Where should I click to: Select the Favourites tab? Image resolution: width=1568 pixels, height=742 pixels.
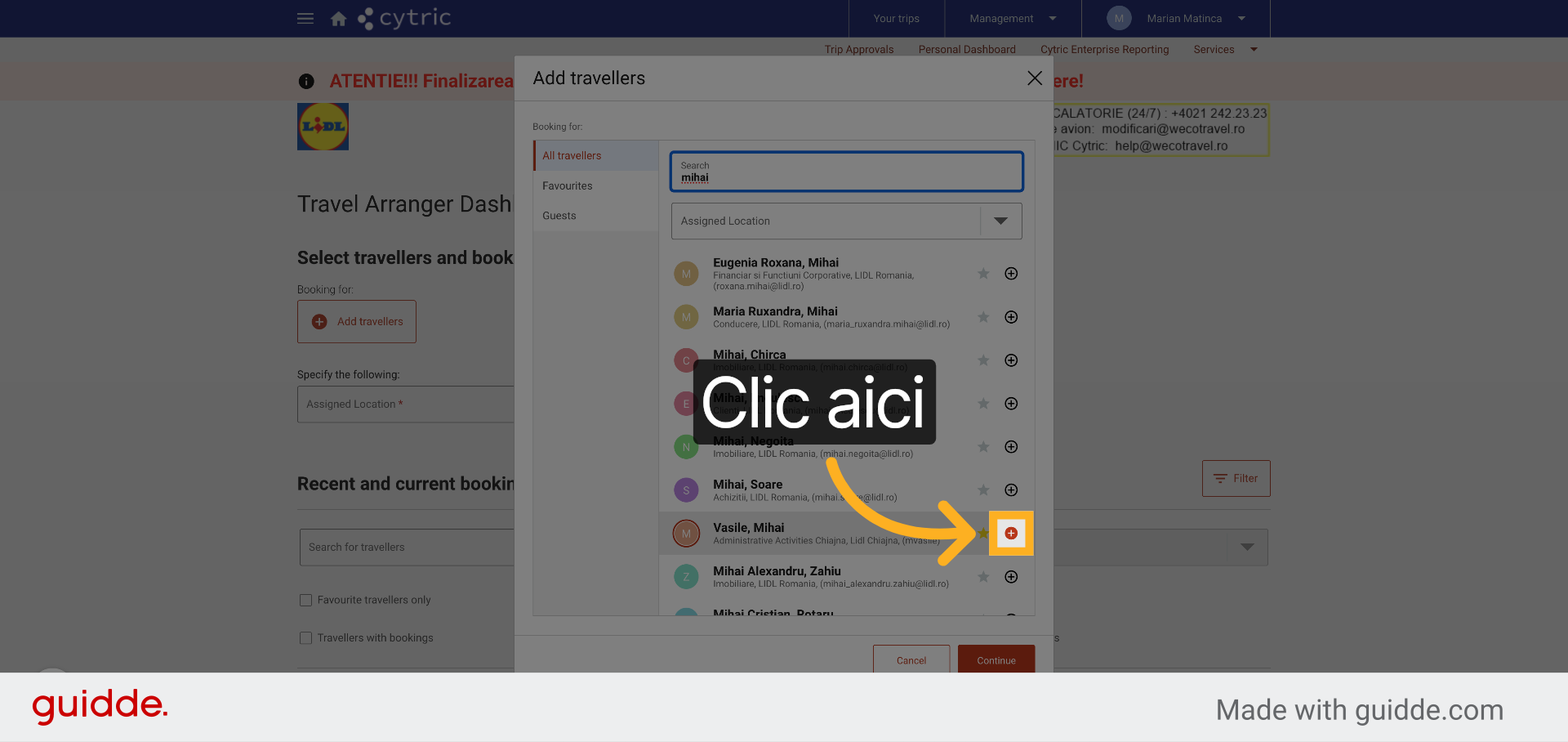point(596,186)
